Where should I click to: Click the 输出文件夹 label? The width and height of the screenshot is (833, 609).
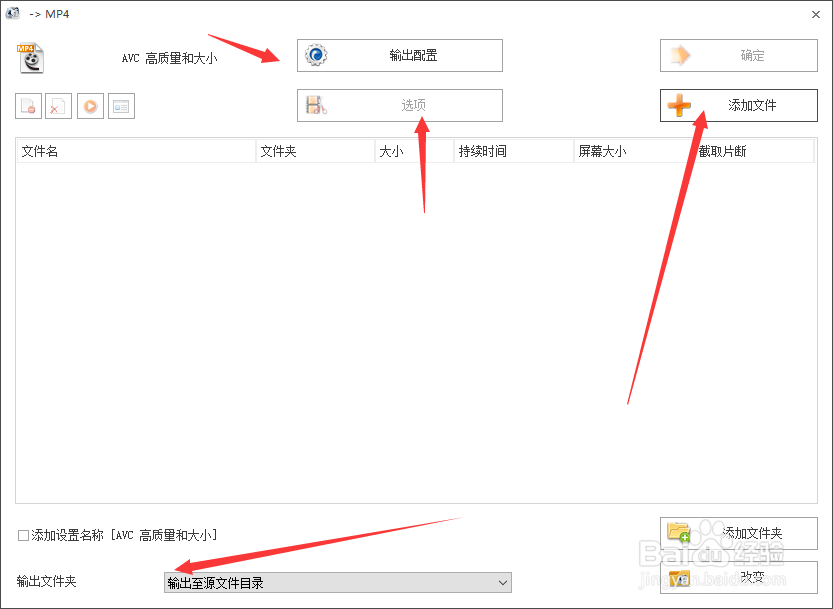click(x=47, y=581)
